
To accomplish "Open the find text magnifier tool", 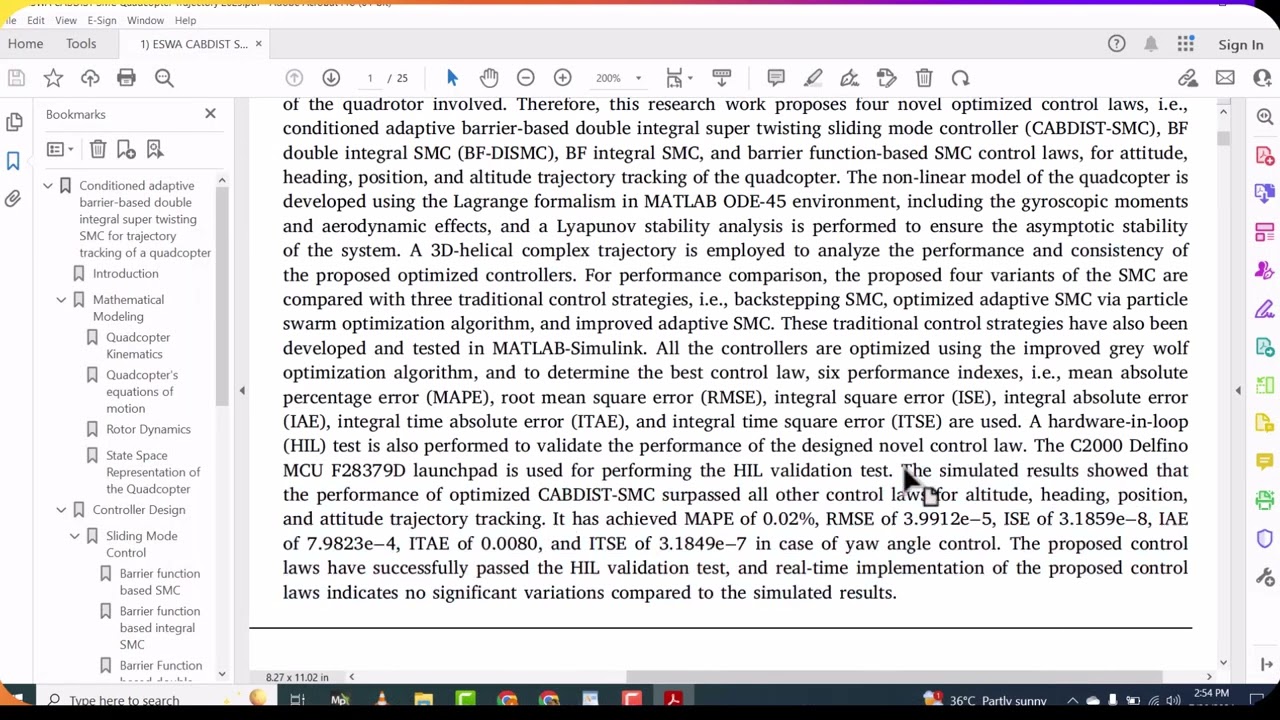I will 164,78.
